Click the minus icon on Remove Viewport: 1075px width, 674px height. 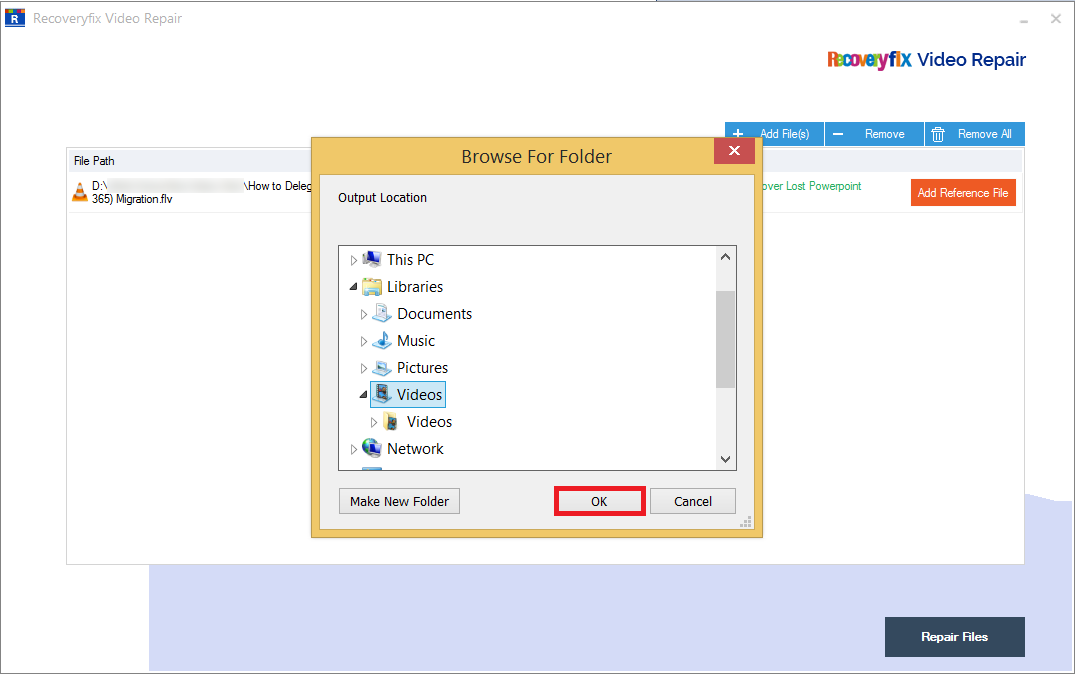click(x=838, y=134)
